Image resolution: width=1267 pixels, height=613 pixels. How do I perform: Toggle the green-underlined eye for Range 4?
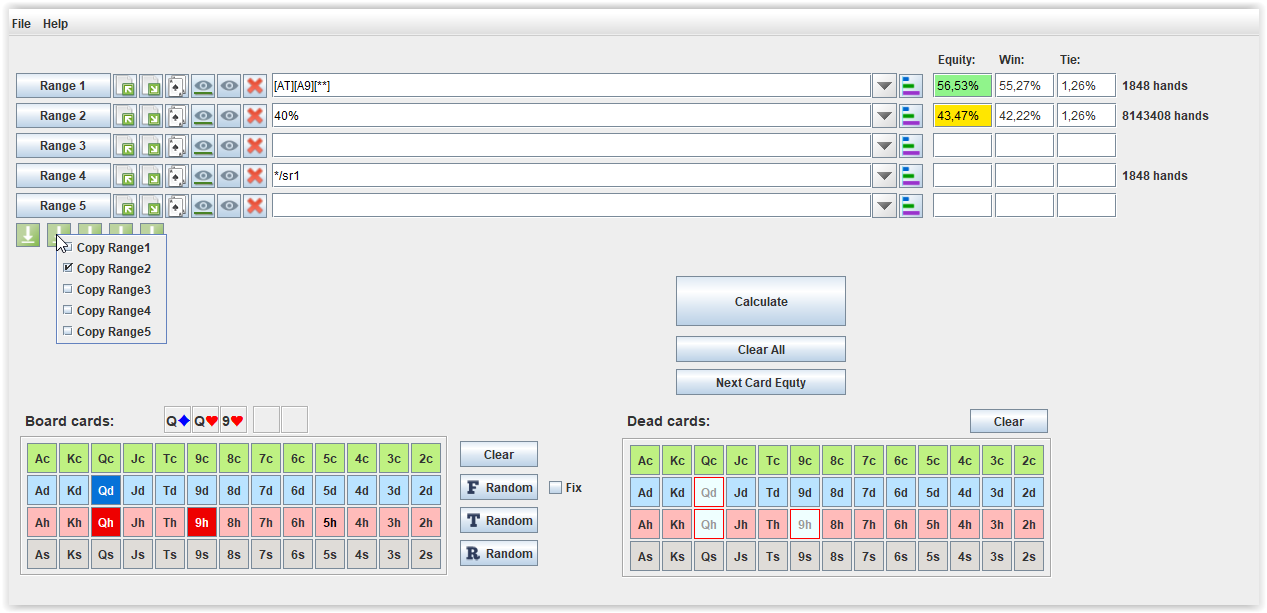203,176
